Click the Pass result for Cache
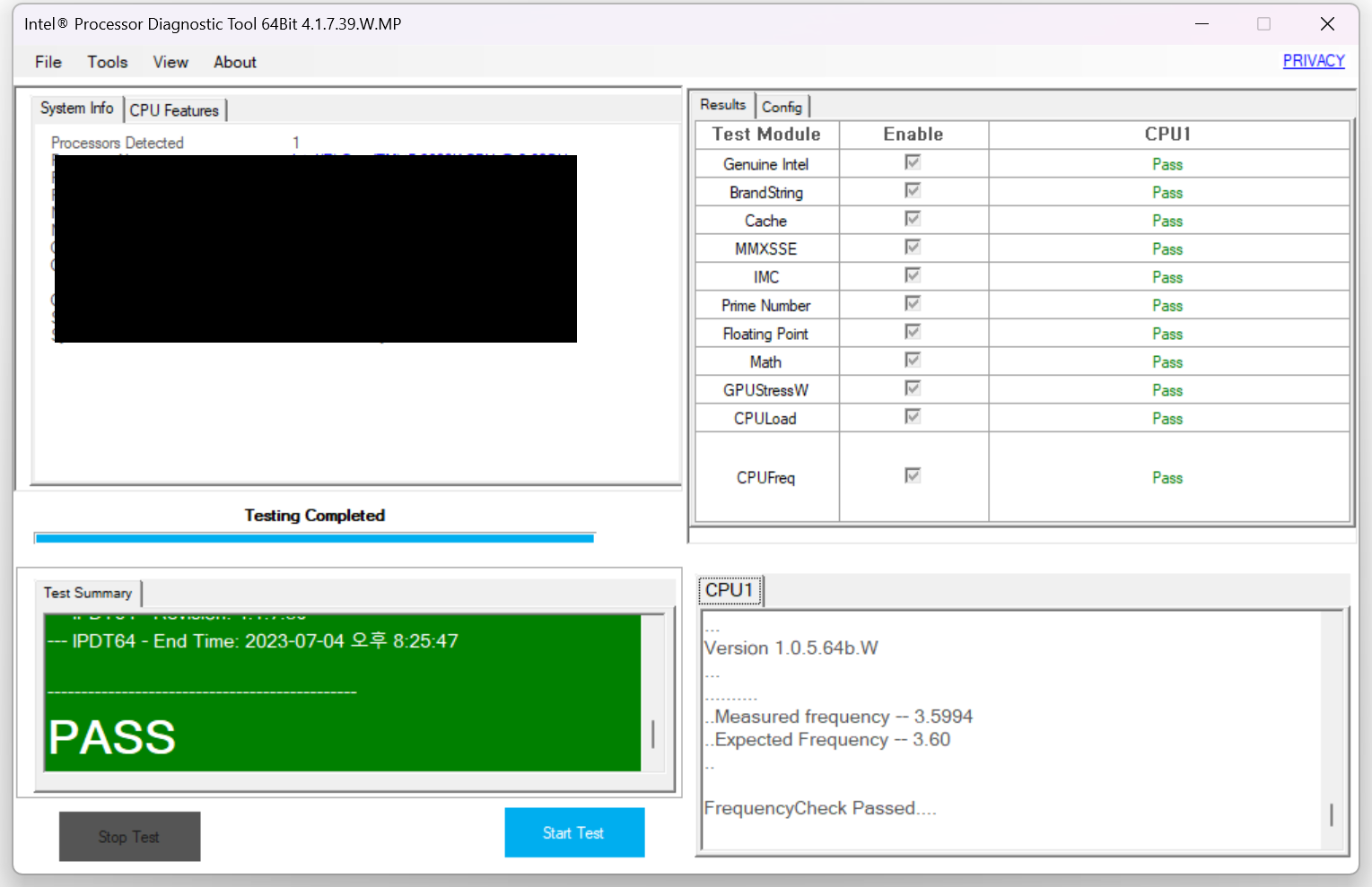This screenshot has height=887, width=1372. coord(1167,221)
